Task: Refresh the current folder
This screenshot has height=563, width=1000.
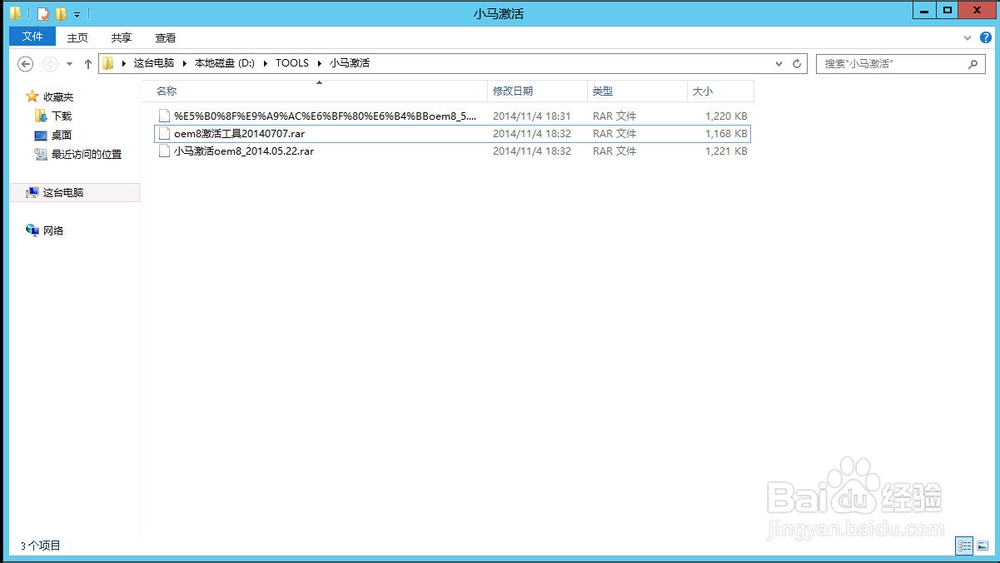Action: [x=797, y=64]
